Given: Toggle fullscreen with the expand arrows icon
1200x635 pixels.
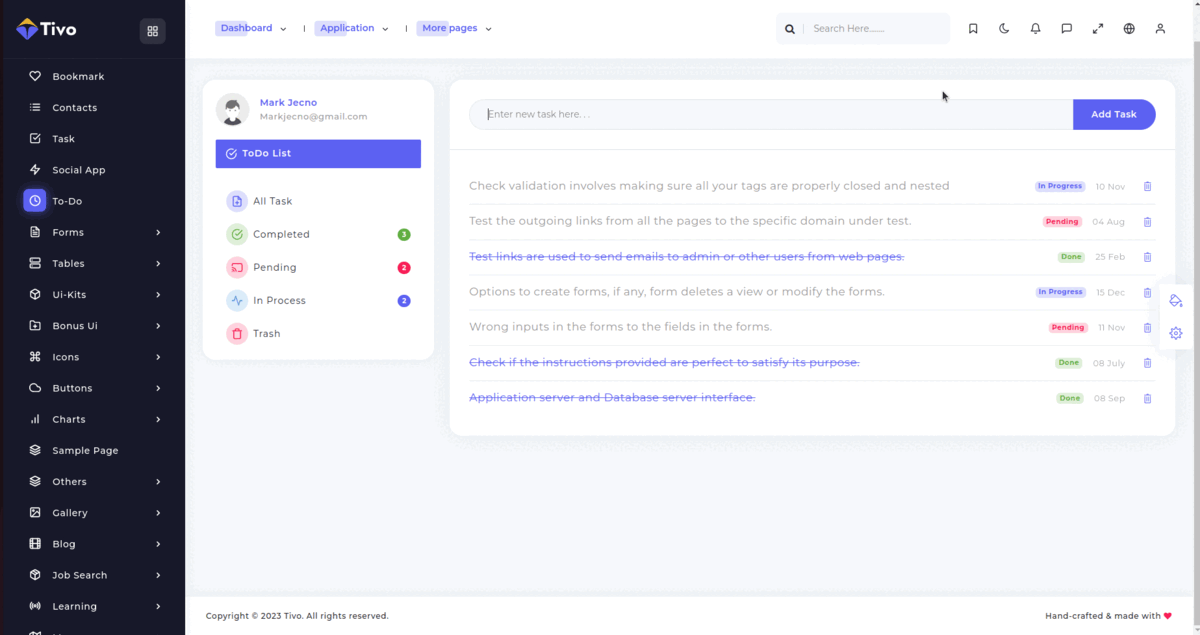Looking at the screenshot, I should [1098, 29].
